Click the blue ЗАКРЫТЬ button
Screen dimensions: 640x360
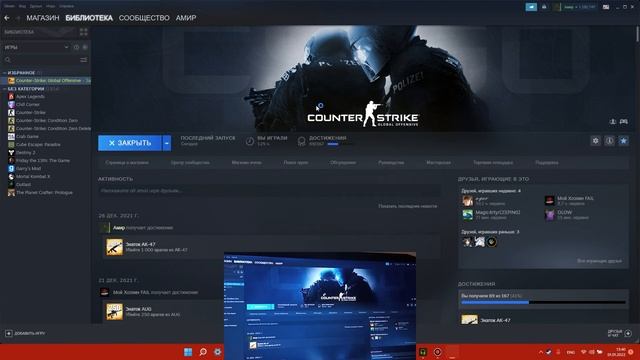click(130, 143)
